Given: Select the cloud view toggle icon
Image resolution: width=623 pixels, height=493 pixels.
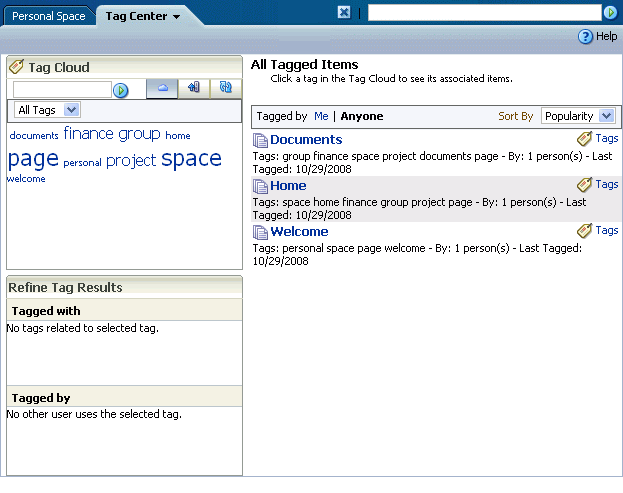Looking at the screenshot, I should 163,88.
